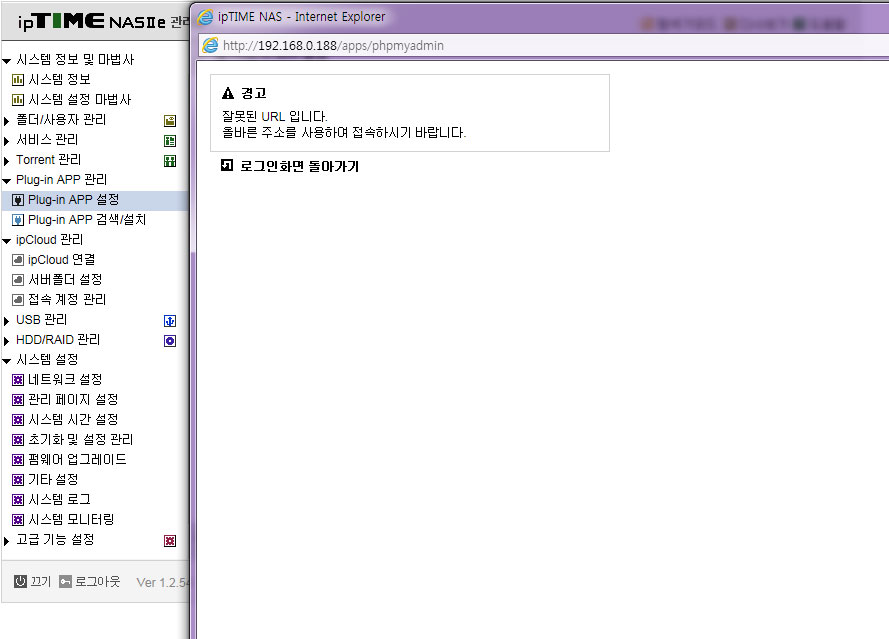Viewport: 889px width, 639px height.
Task: Collapse the ipCloud 관리 arrow
Action: point(7,241)
